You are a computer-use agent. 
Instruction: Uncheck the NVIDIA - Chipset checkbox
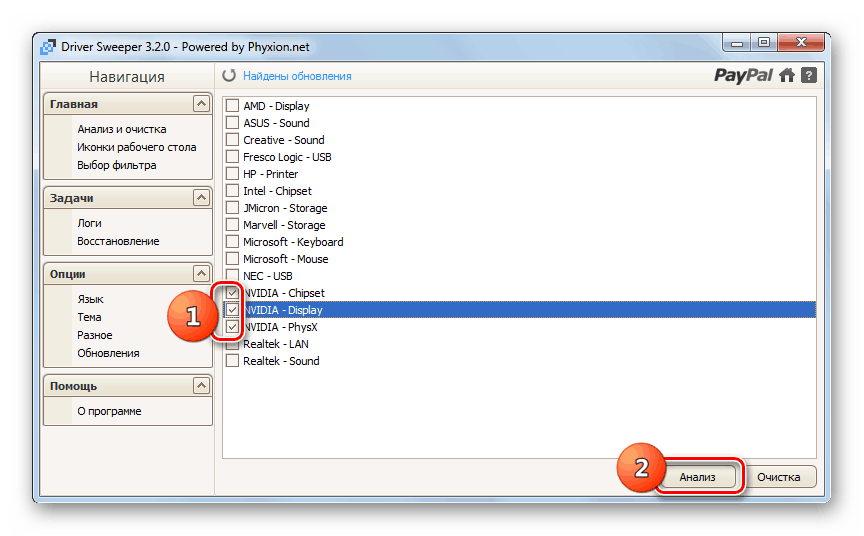coord(233,293)
